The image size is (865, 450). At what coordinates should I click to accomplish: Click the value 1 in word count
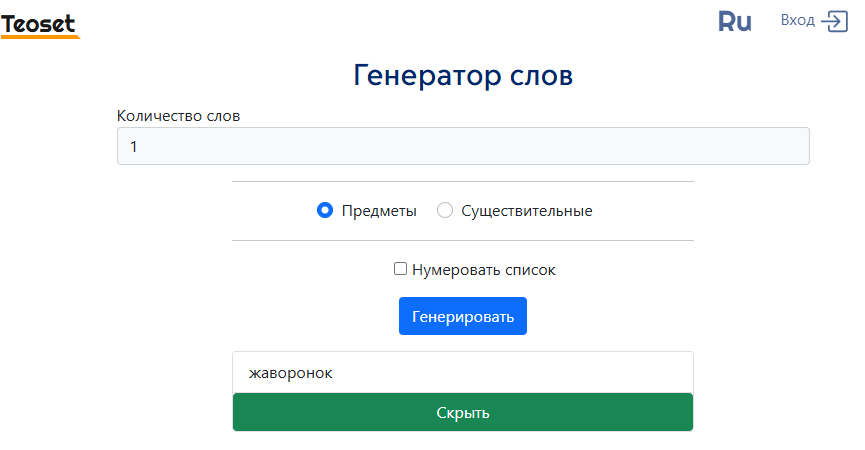pos(134,147)
